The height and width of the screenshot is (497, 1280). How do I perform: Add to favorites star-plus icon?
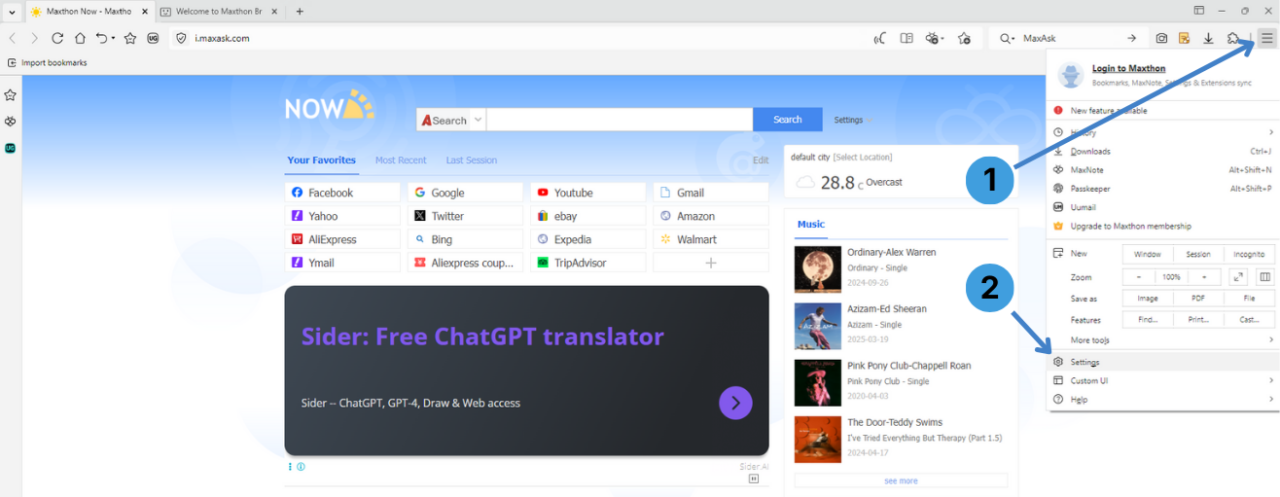964,38
